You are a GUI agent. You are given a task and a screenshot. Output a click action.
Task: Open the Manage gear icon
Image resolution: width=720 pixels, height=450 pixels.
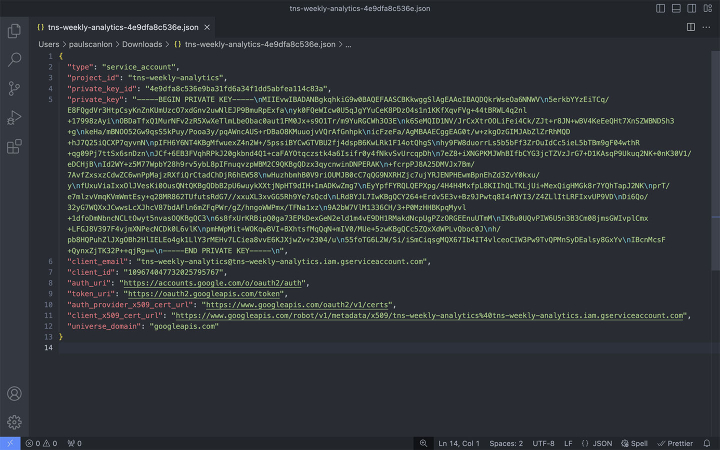click(x=14, y=422)
